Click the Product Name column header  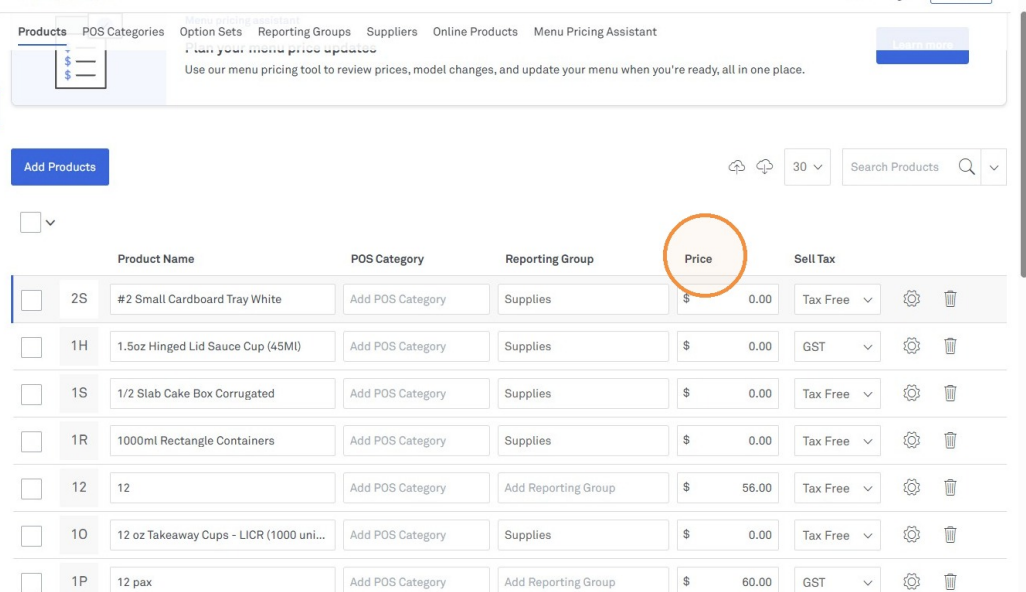click(156, 259)
